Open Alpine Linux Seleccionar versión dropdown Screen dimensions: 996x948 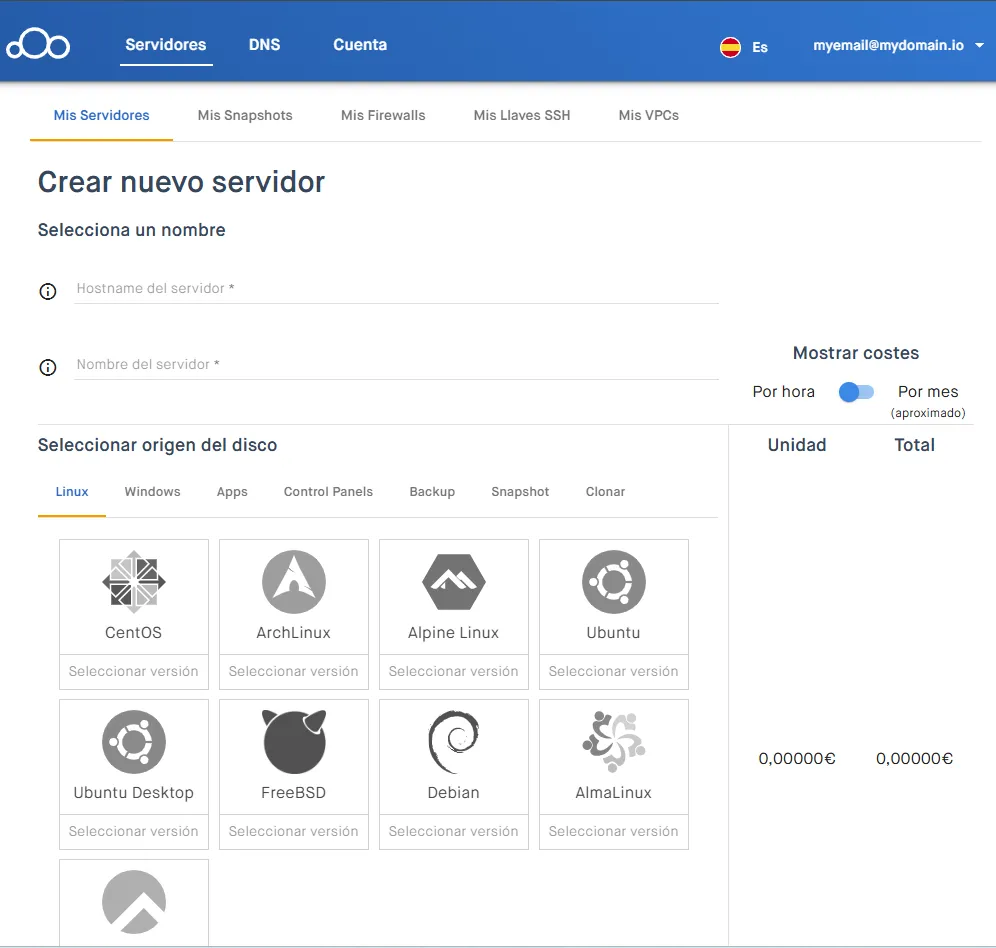coord(454,671)
